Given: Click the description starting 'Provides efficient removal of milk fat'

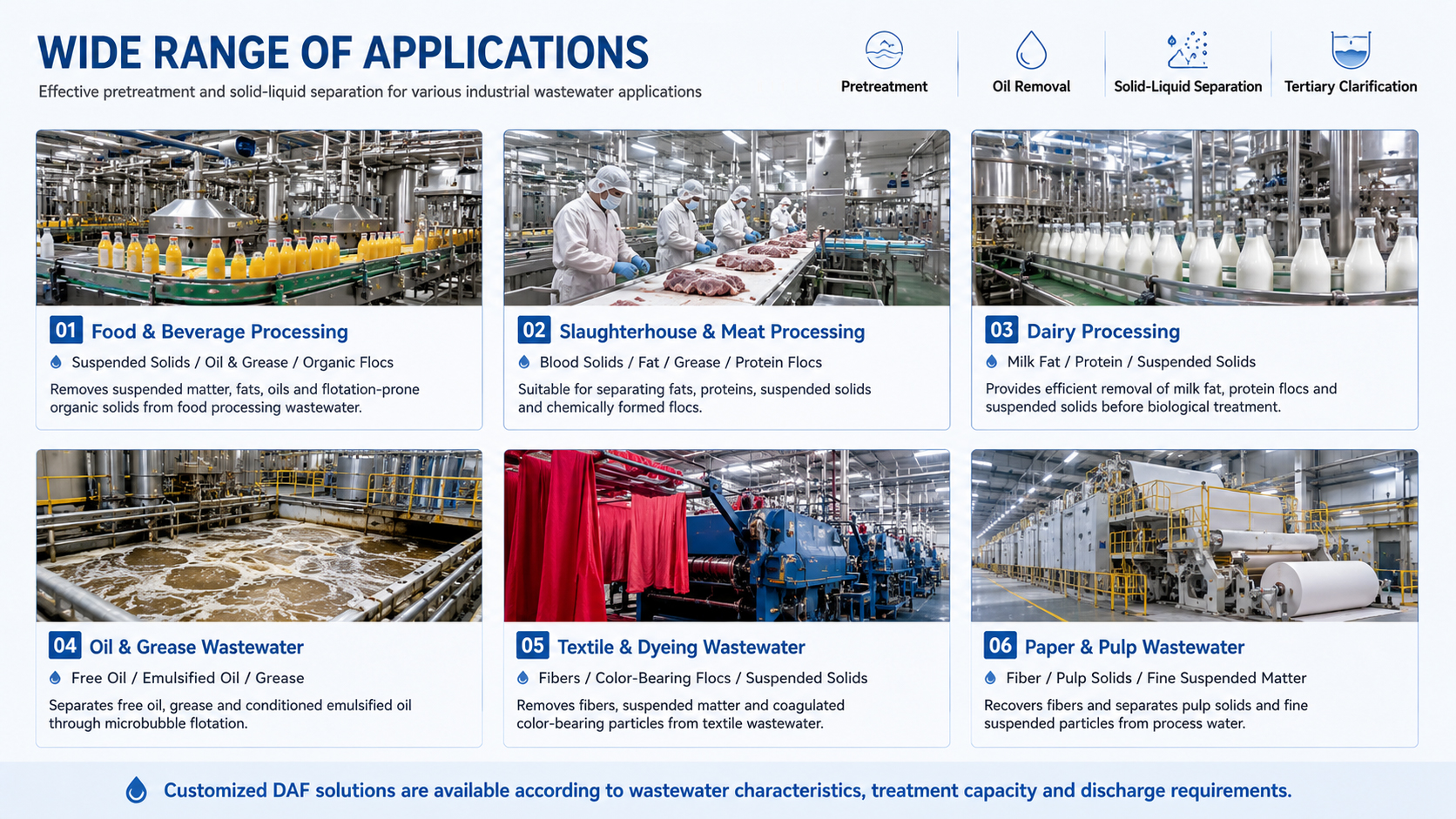Looking at the screenshot, I should [1162, 397].
